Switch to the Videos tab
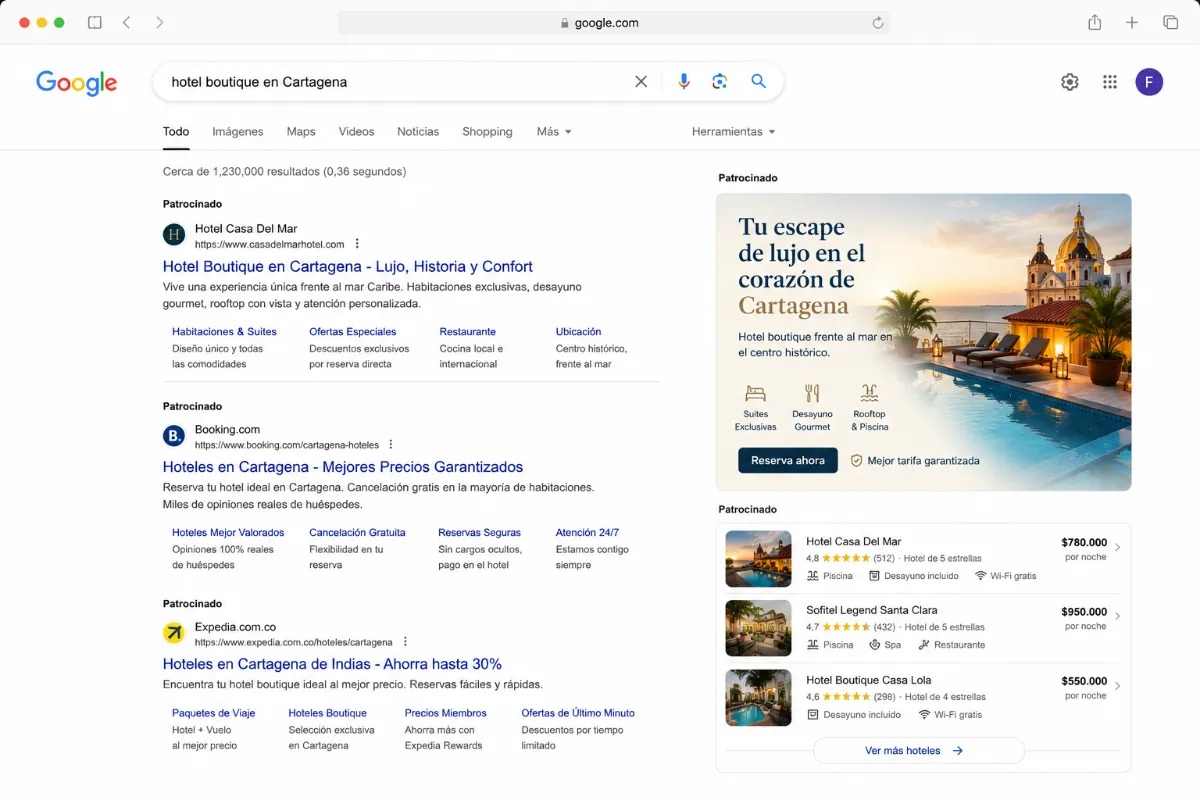Viewport: 1200px width, 800px height. pos(356,132)
